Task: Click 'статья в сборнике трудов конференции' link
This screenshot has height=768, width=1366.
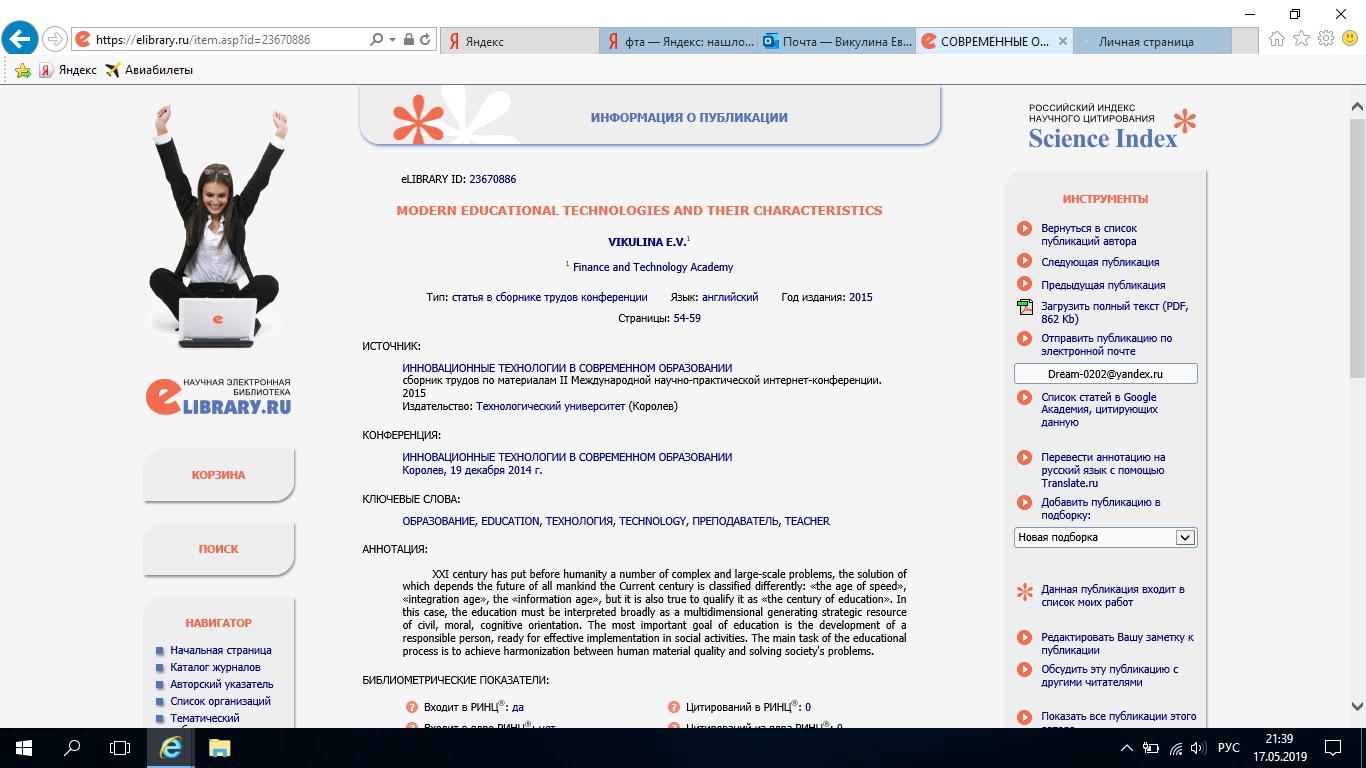Action: pyautogui.click(x=550, y=297)
